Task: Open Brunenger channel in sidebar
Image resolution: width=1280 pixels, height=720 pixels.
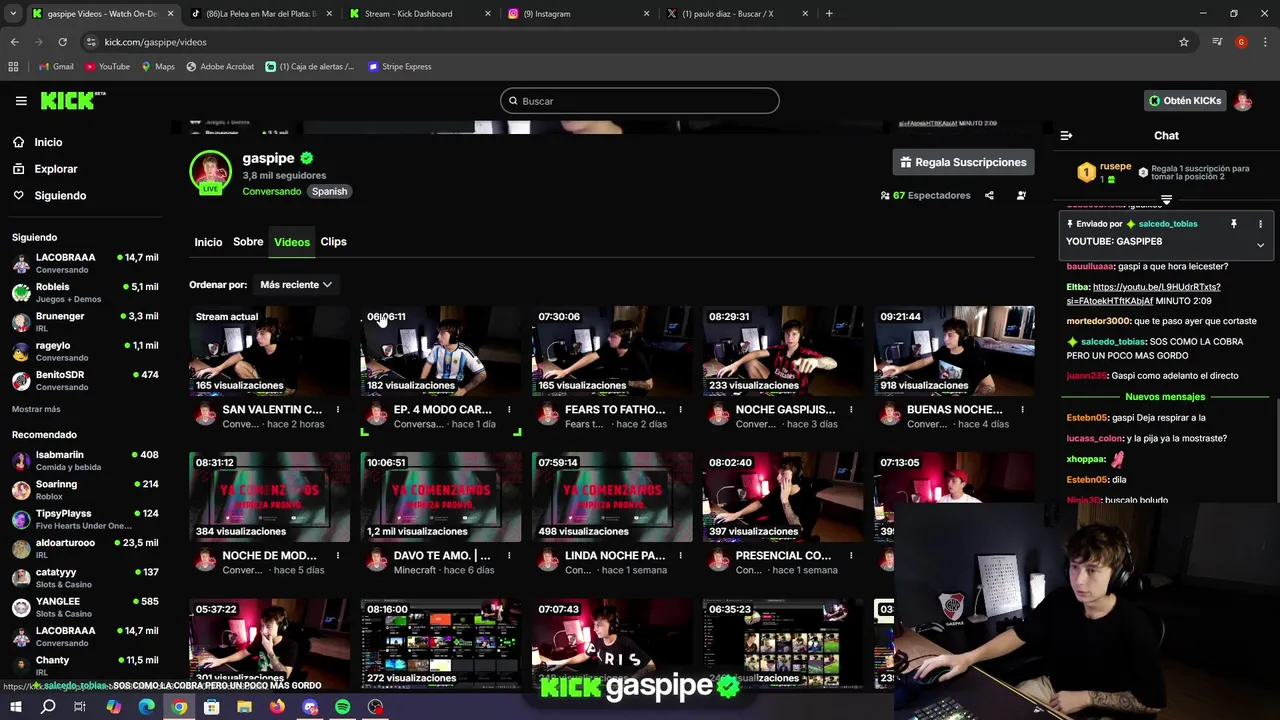Action: (85, 322)
